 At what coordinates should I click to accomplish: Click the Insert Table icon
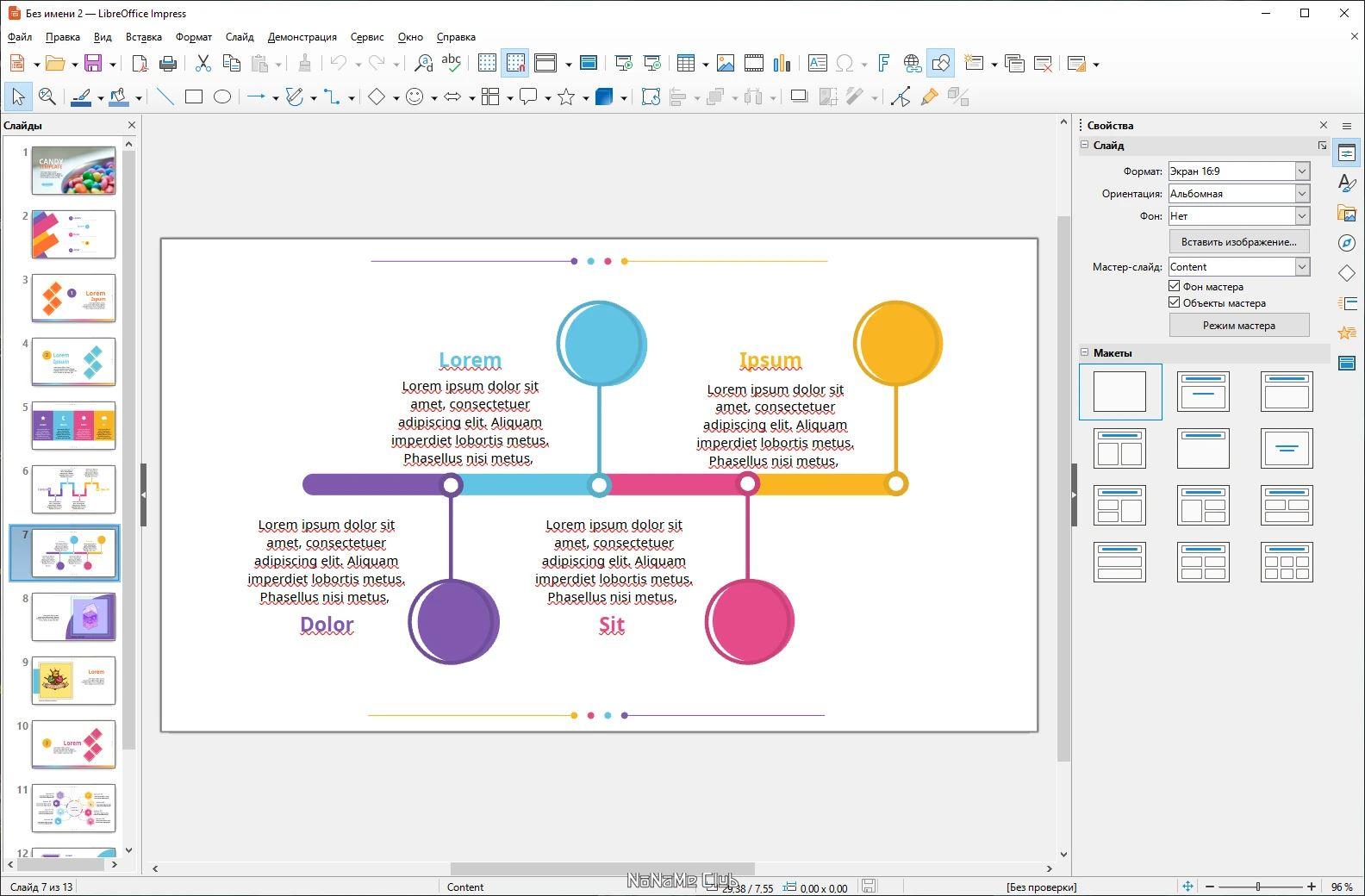[x=686, y=63]
